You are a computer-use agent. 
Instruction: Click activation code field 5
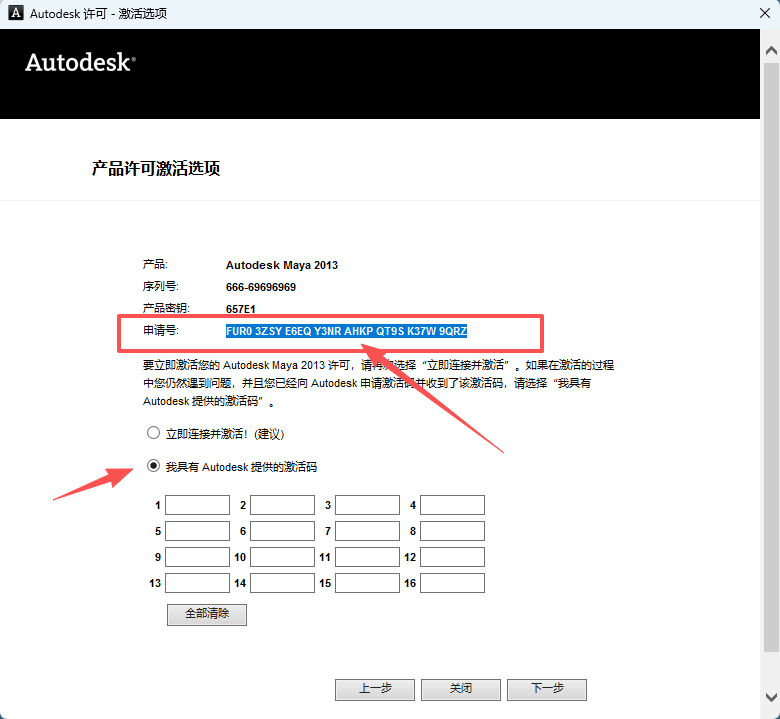(x=197, y=531)
